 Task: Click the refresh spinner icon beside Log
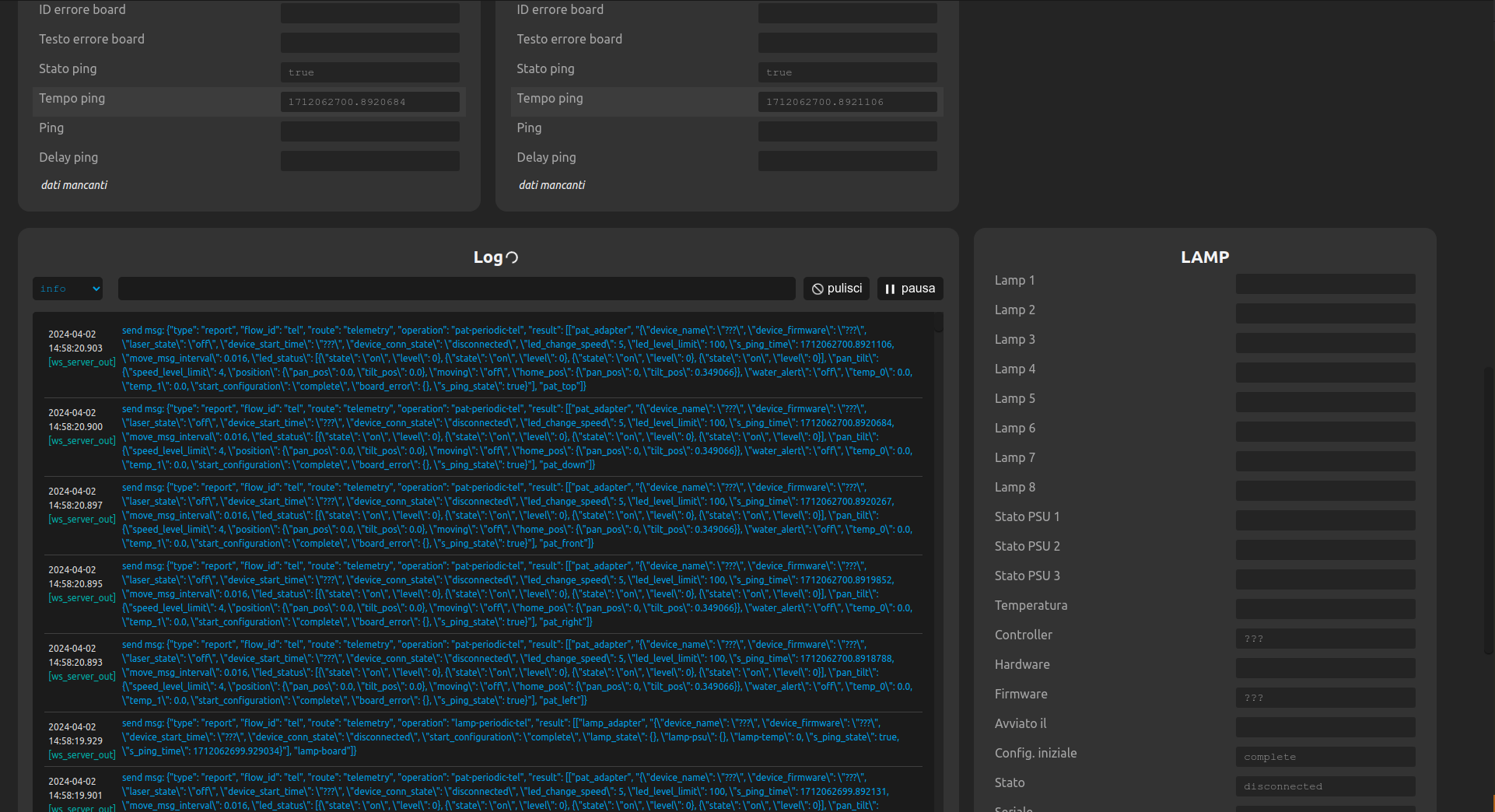(512, 257)
